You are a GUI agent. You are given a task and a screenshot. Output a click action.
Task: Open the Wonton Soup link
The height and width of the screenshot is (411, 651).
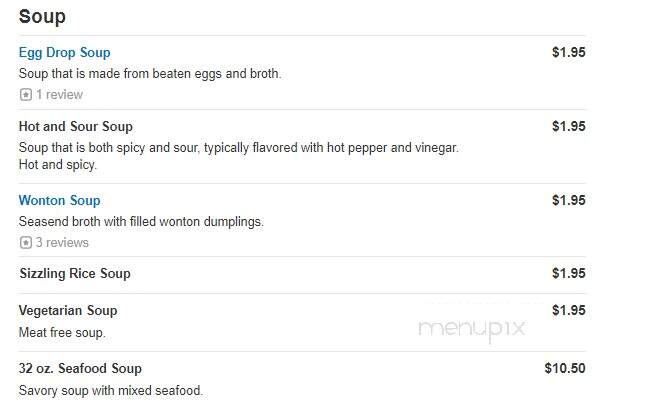[x=59, y=201]
